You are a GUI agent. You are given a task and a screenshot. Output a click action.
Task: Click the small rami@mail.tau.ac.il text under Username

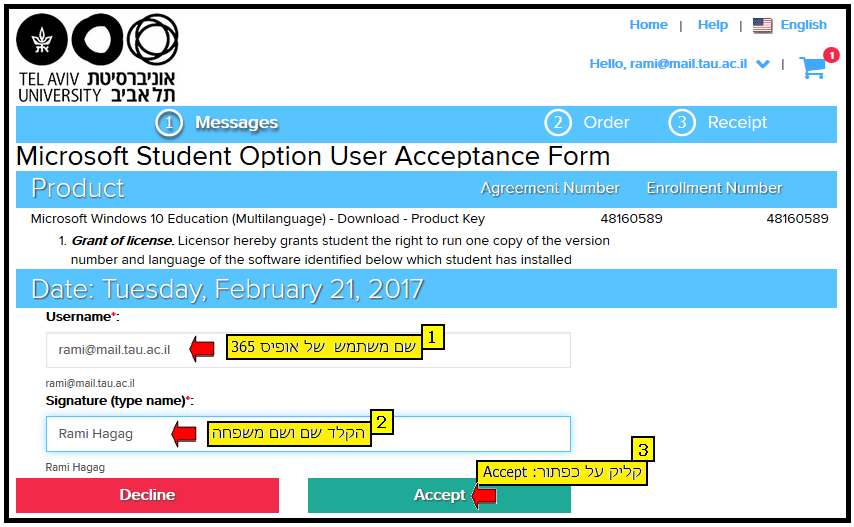[x=90, y=384]
